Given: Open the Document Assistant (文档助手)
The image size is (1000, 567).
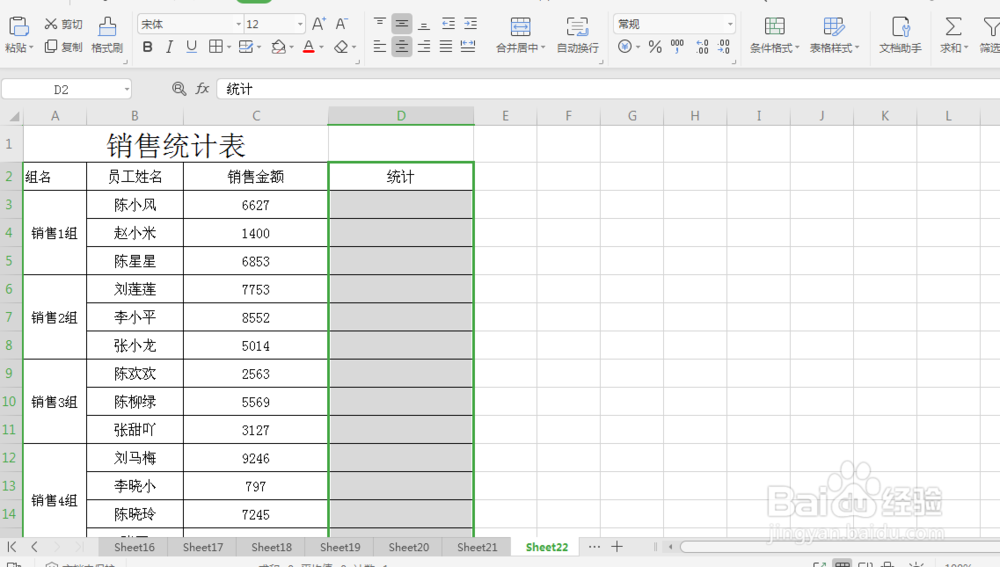Looking at the screenshot, I should point(901,35).
